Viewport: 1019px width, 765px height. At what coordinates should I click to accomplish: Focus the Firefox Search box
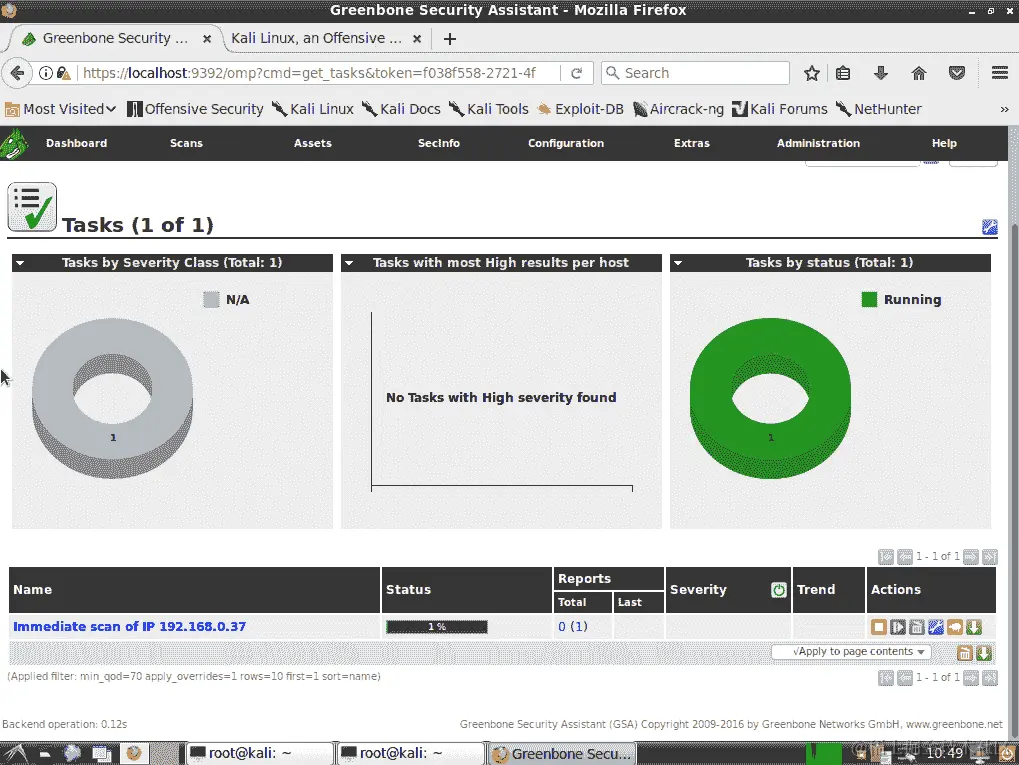(695, 73)
